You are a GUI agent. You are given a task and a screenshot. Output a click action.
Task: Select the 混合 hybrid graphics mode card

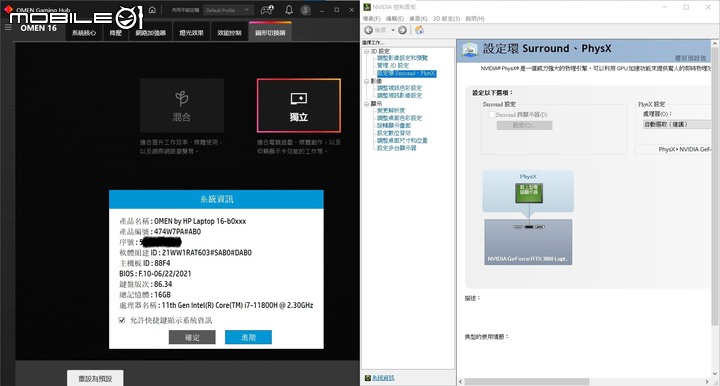[x=182, y=106]
